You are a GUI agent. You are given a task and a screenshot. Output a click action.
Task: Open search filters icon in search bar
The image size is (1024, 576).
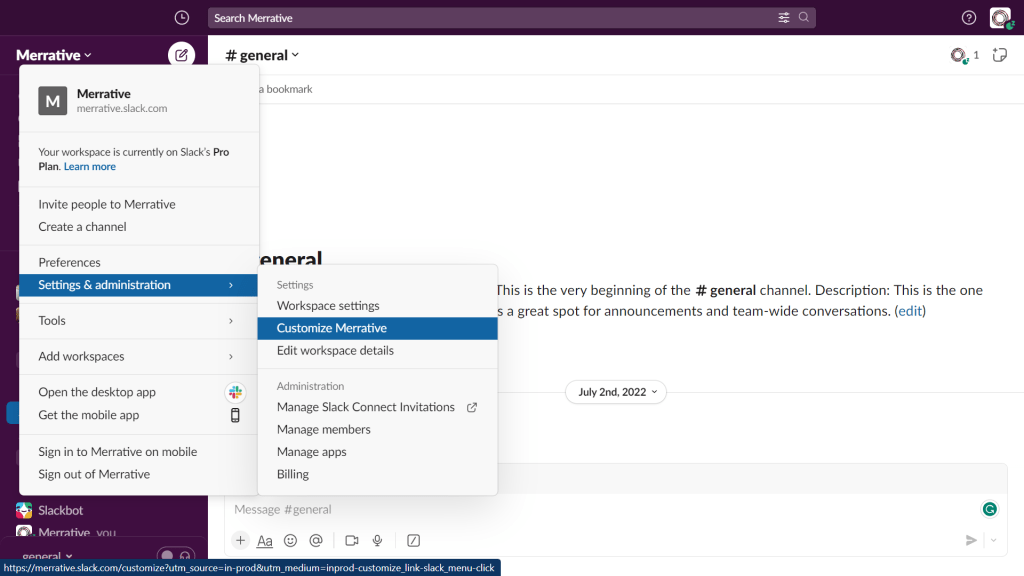click(784, 17)
